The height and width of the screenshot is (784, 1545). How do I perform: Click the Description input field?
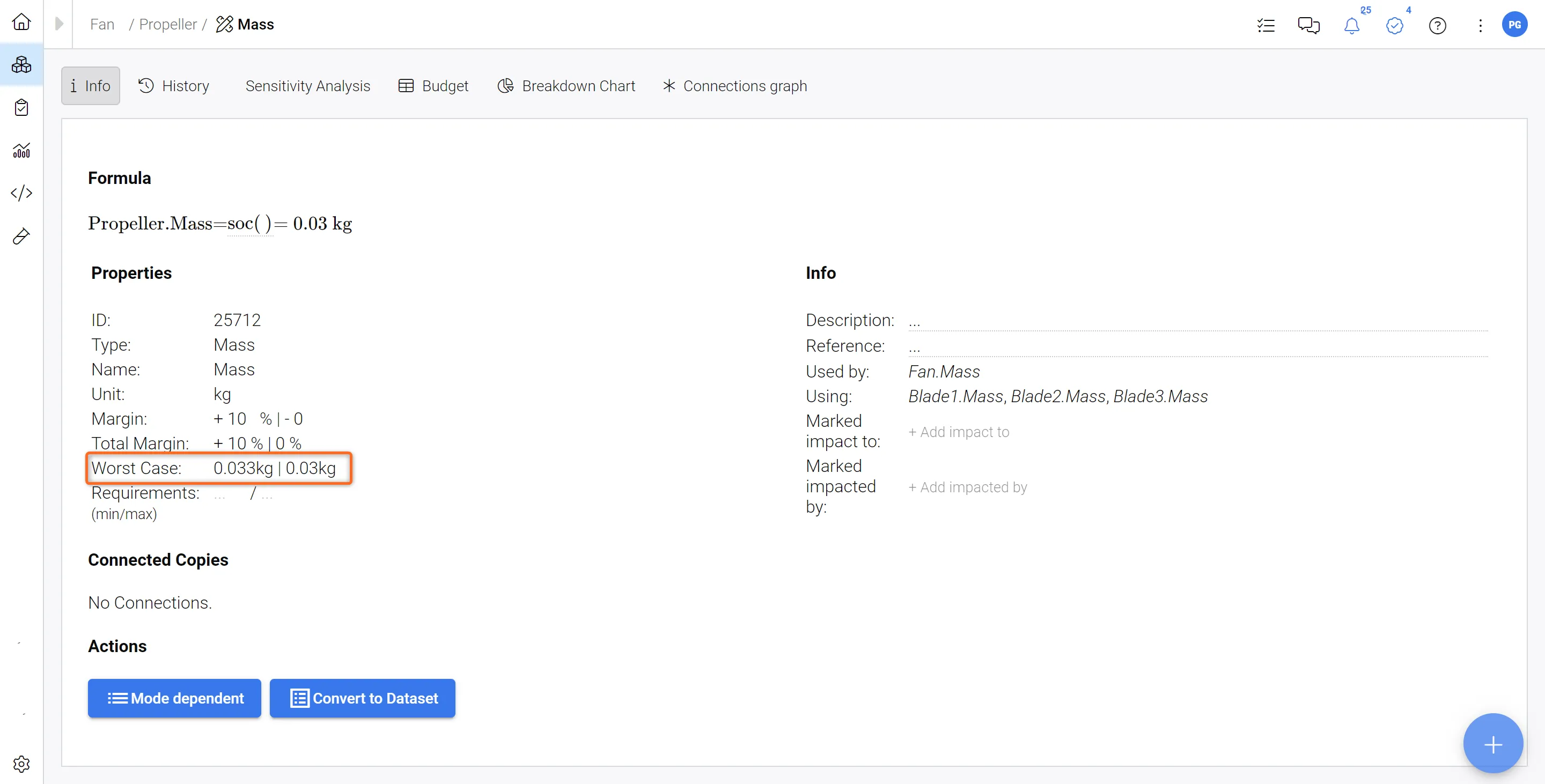(1196, 321)
